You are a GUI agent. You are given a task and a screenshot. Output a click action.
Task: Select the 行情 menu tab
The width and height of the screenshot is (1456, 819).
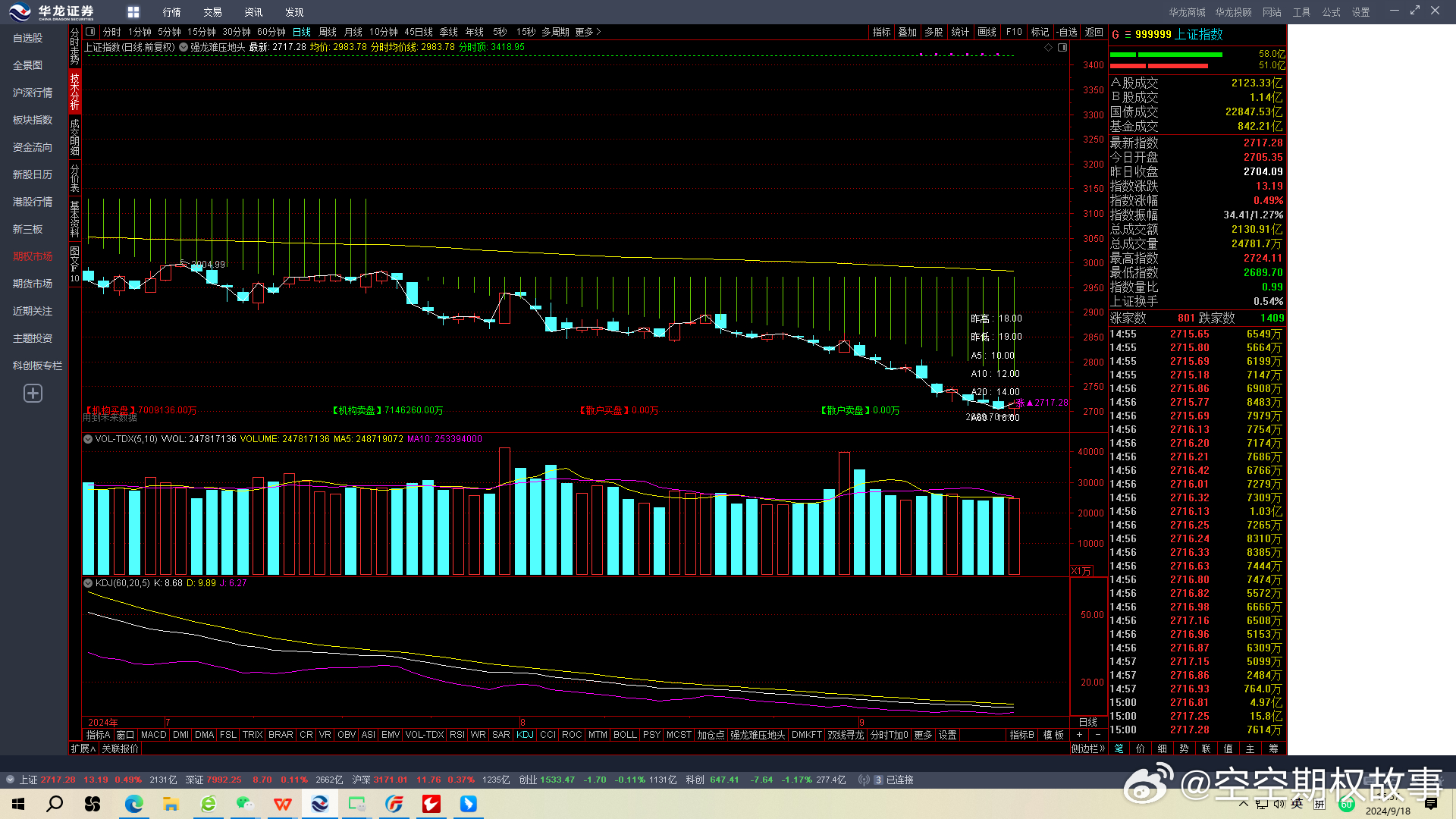click(x=172, y=12)
